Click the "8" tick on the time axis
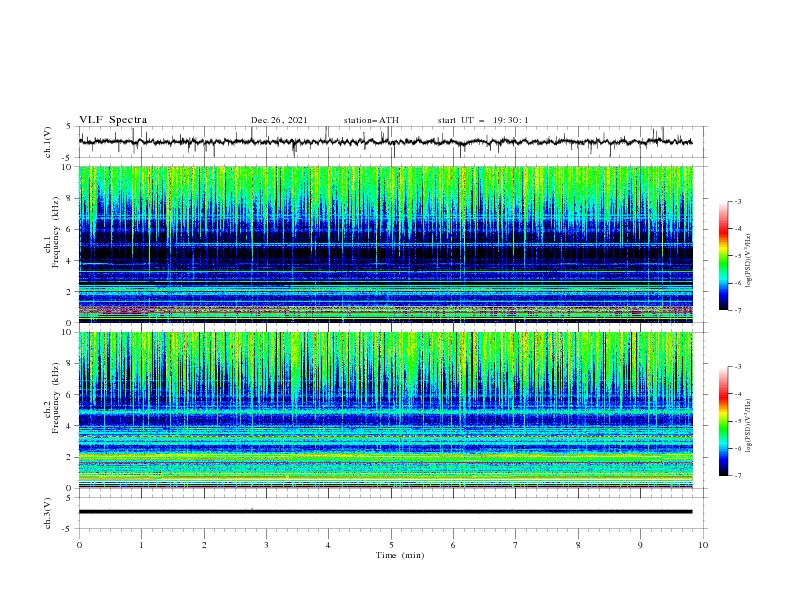This screenshot has width=792, height=612. tap(578, 545)
